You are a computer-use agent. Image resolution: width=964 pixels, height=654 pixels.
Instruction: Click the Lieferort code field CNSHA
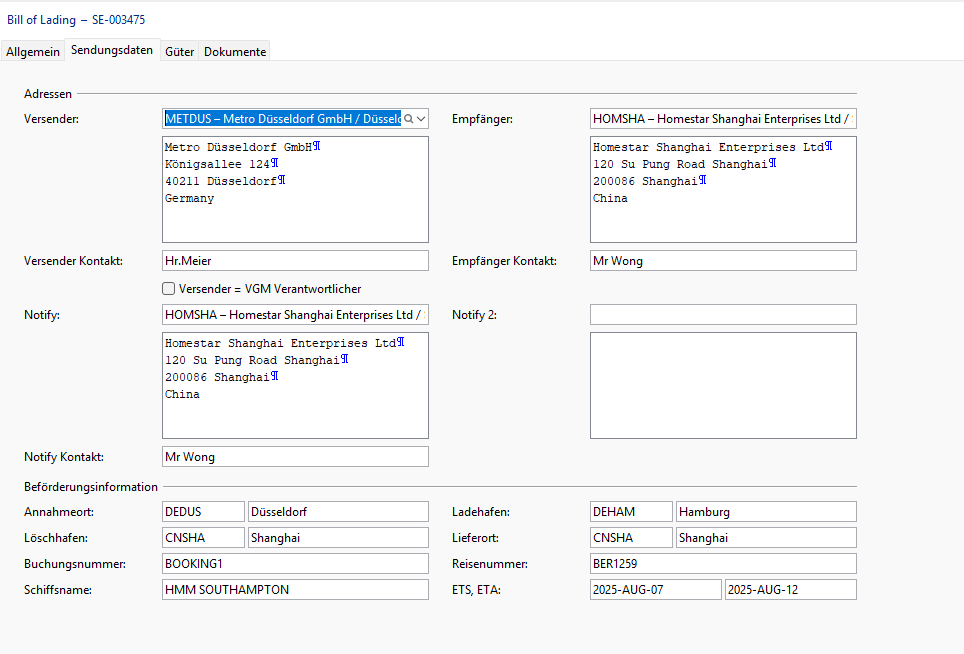click(x=631, y=538)
